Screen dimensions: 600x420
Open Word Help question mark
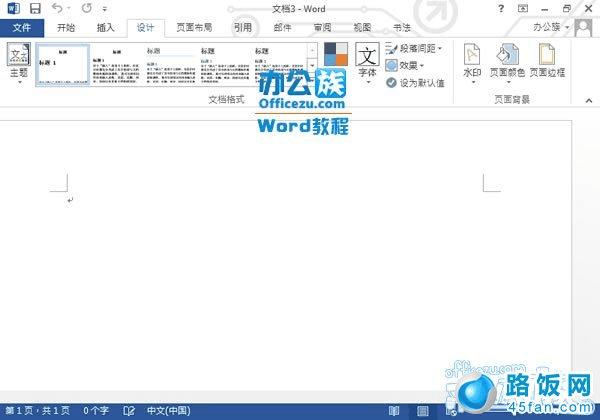(x=501, y=8)
